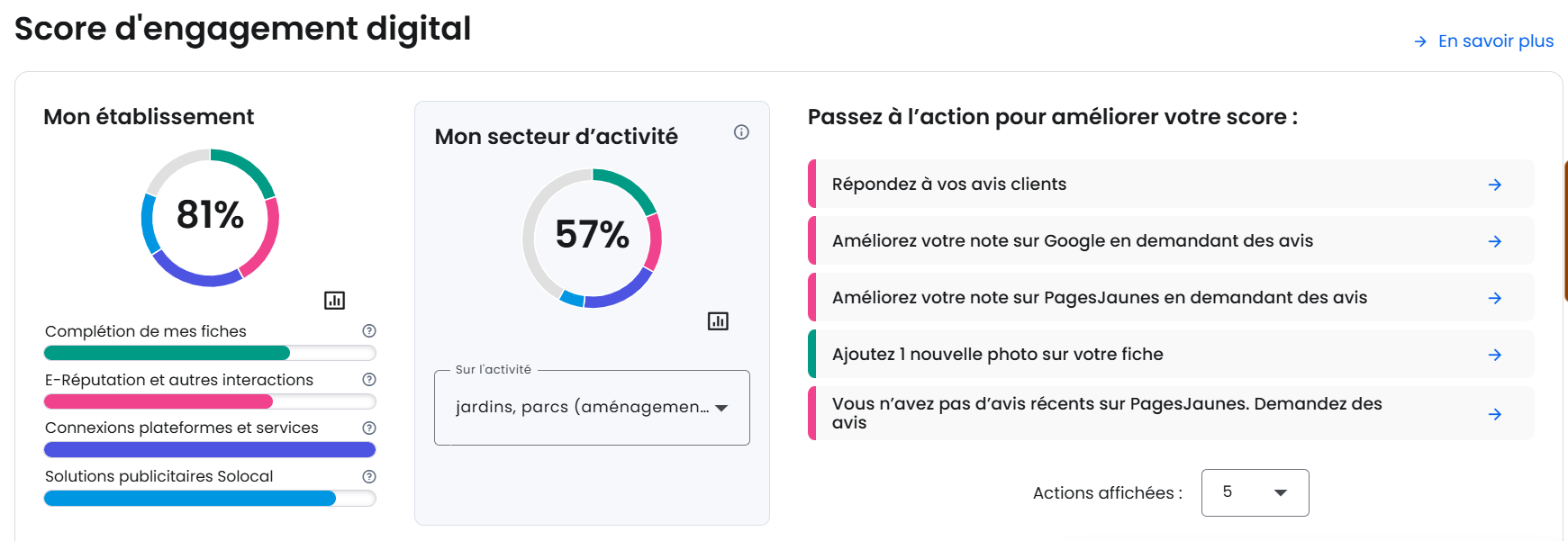
Task: Open chart details under Mon secteur d'activité
Action: [x=718, y=321]
